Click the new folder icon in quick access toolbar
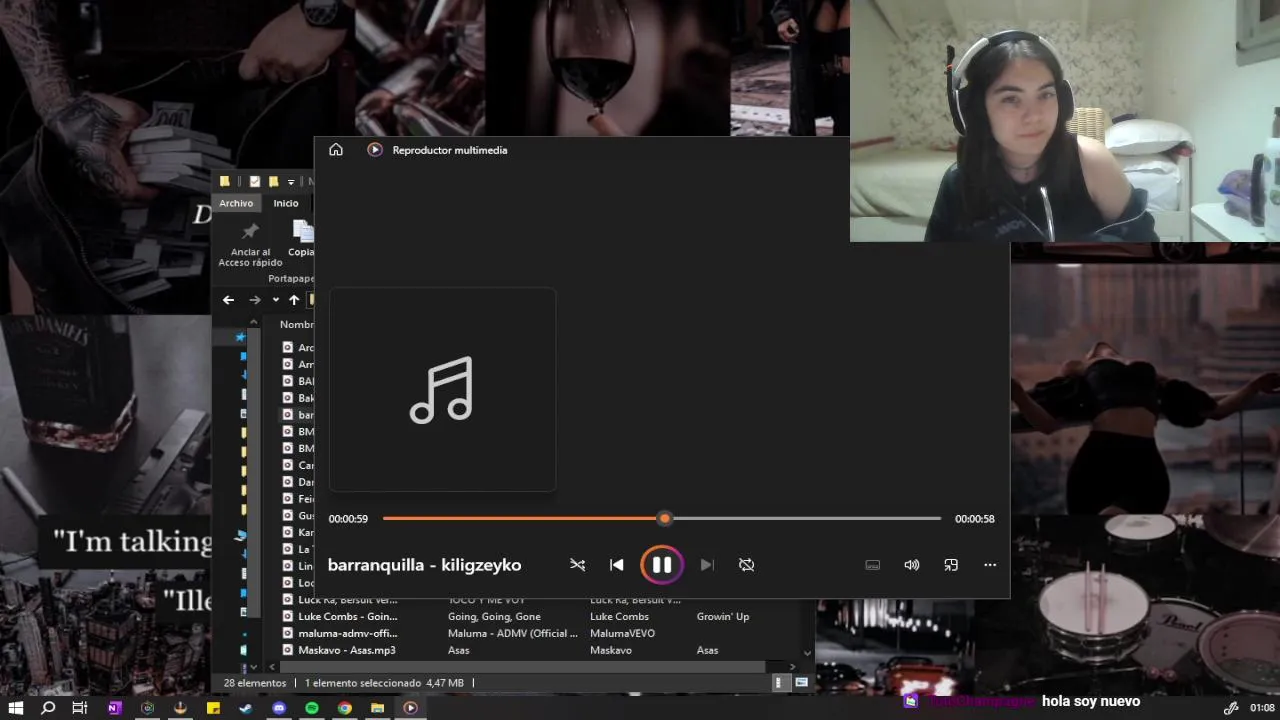Viewport: 1280px width, 720px height. point(273,181)
